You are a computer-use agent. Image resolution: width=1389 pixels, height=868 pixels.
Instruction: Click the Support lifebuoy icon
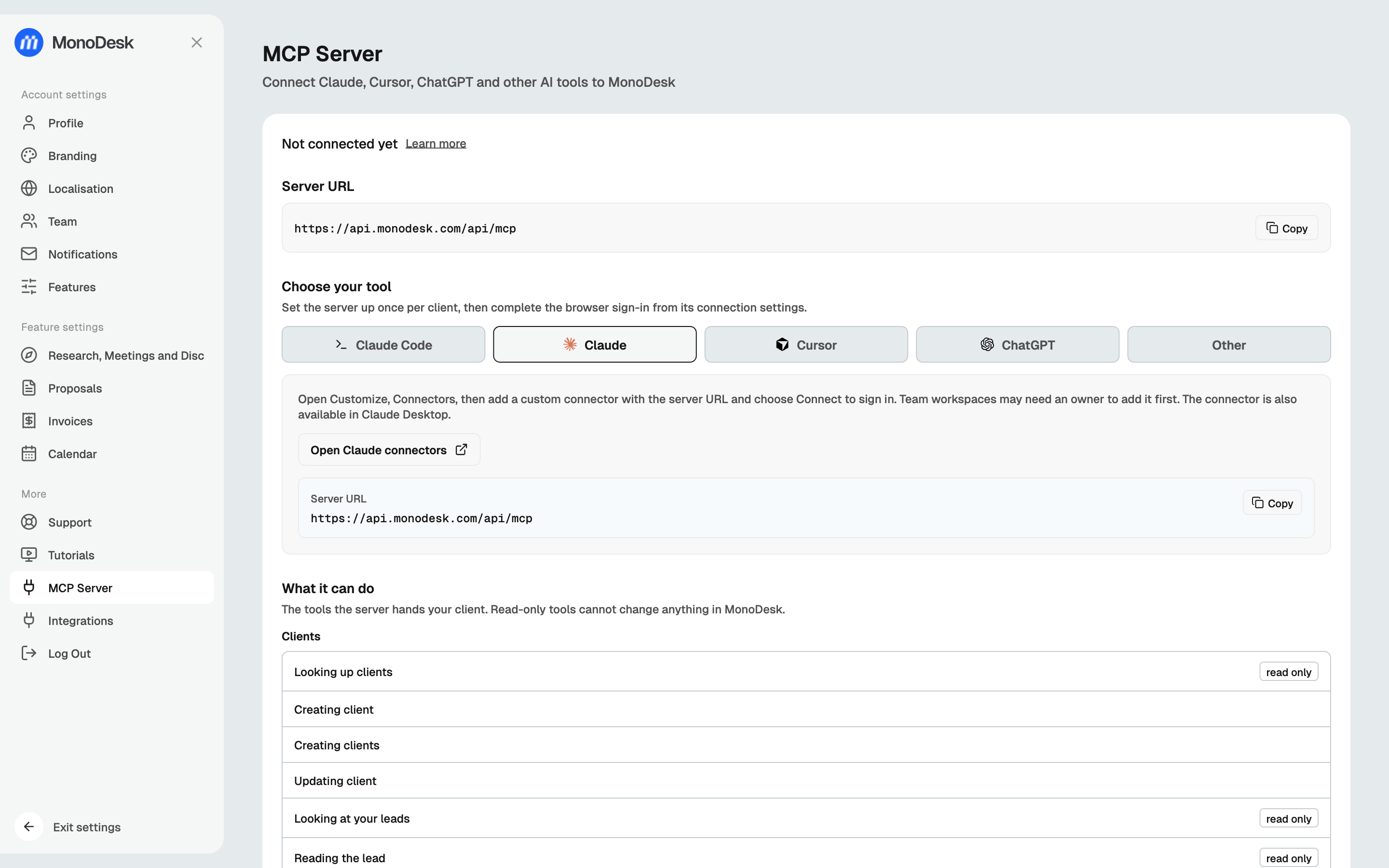(29, 522)
